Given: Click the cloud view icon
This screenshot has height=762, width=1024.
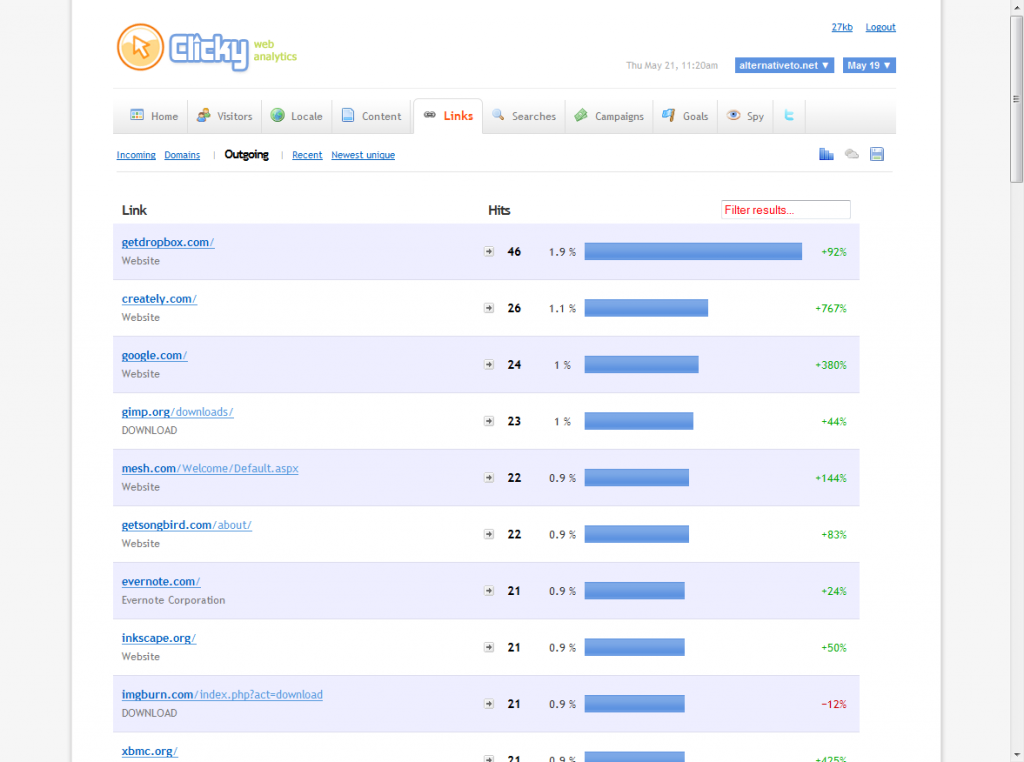Looking at the screenshot, I should click(852, 154).
